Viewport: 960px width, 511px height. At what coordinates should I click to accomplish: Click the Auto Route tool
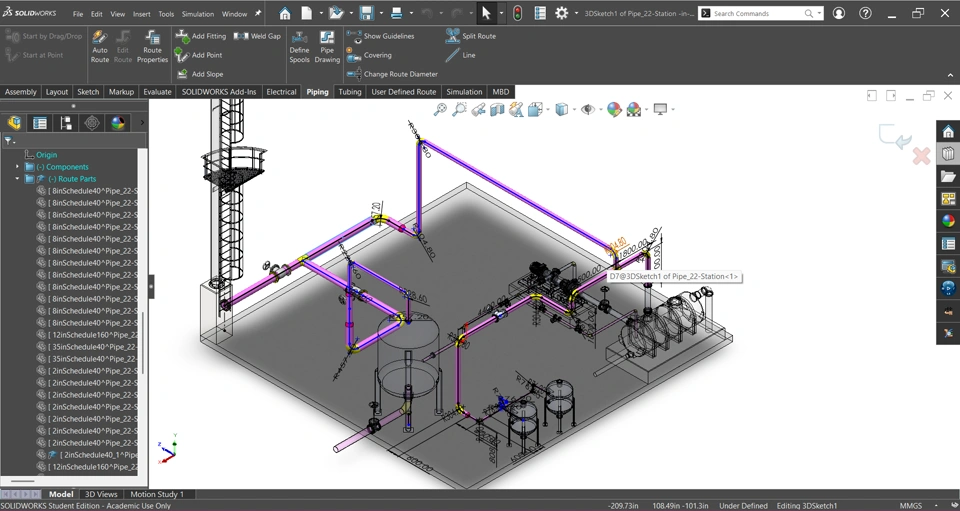click(x=100, y=46)
